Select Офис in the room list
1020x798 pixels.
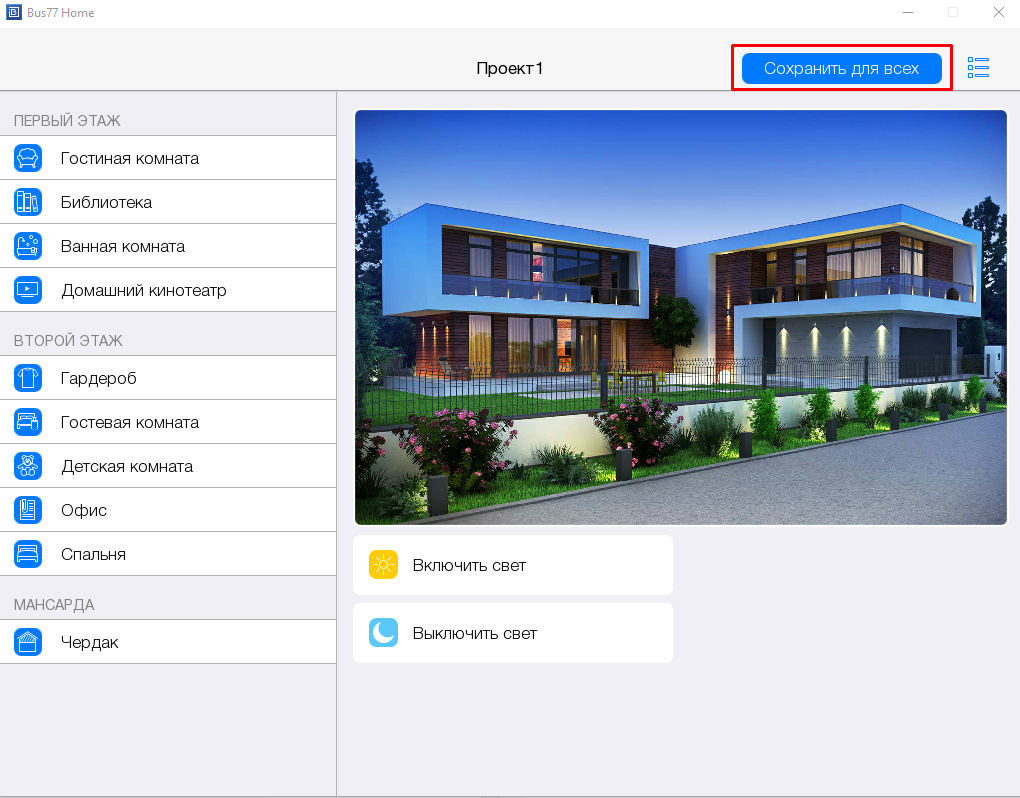84,510
